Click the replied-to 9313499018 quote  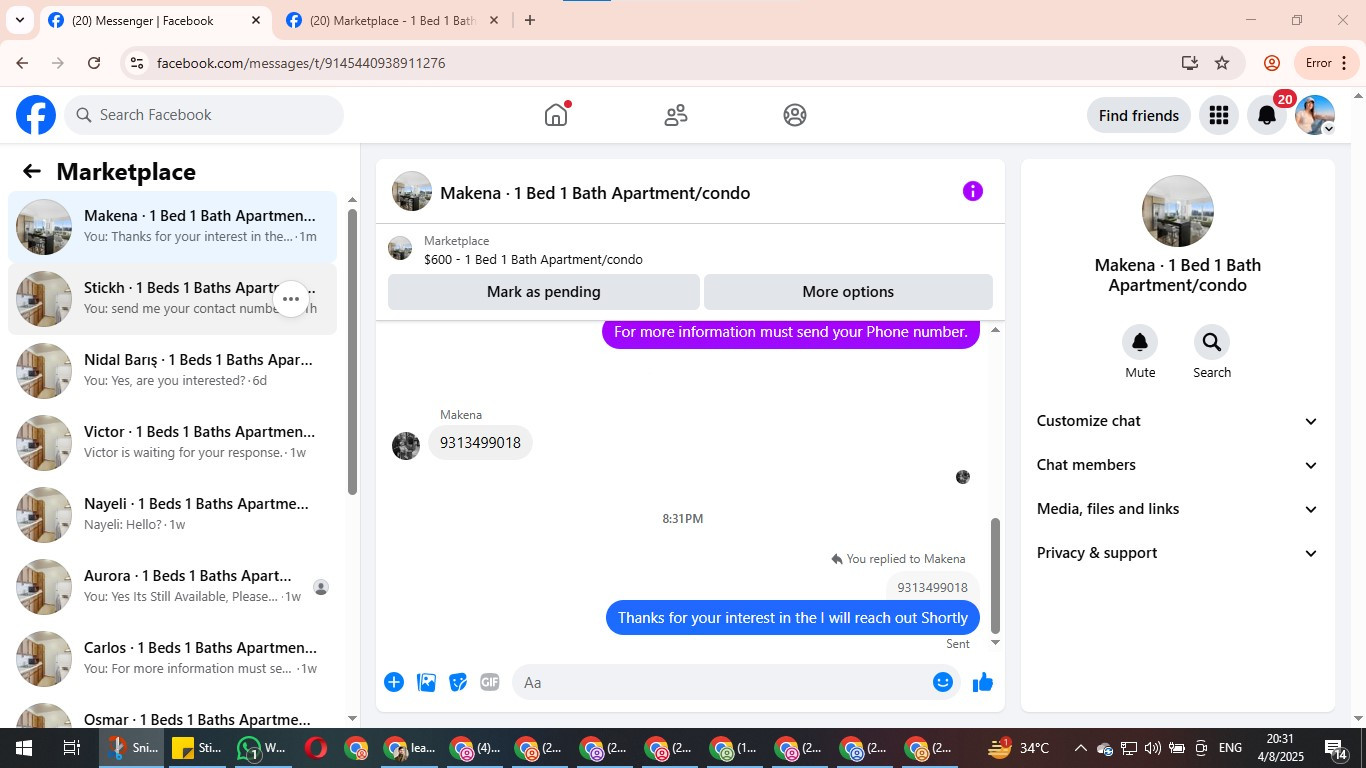click(932, 587)
